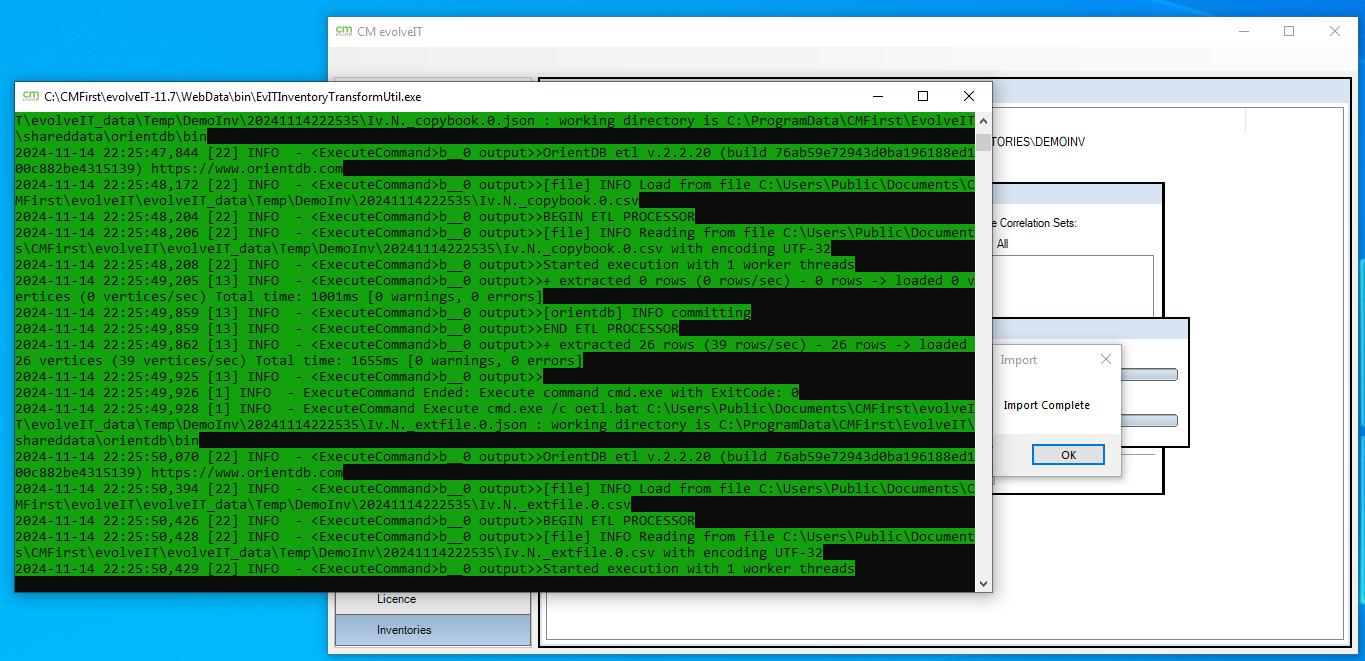Click the 'All' label under Correlation Sets
This screenshot has height=661, width=1365.
pos(1003,244)
